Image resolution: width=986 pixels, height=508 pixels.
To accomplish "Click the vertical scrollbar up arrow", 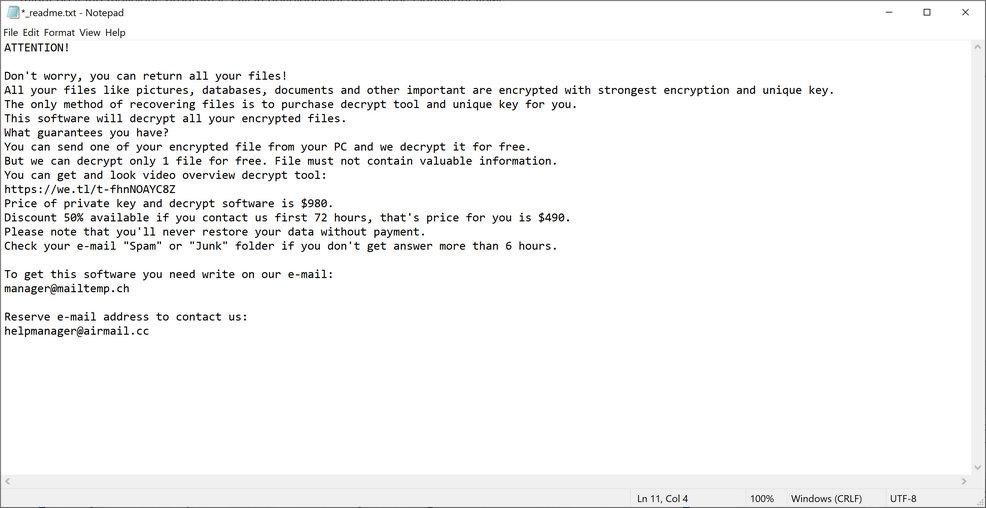I will (978, 47).
